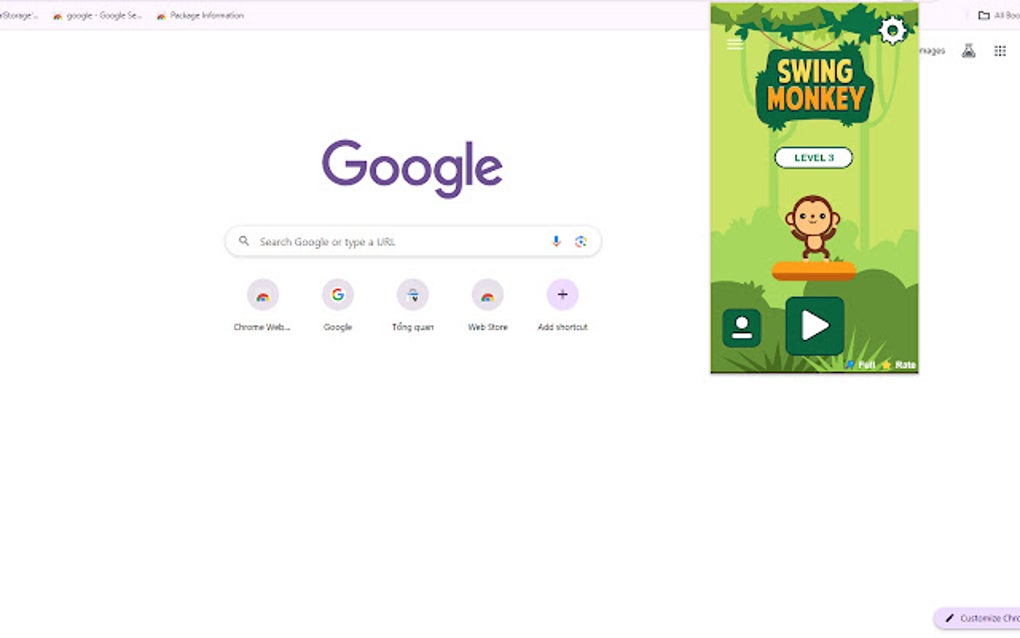Click the Rate link in game popup
The image size is (1020, 638).
(x=899, y=365)
